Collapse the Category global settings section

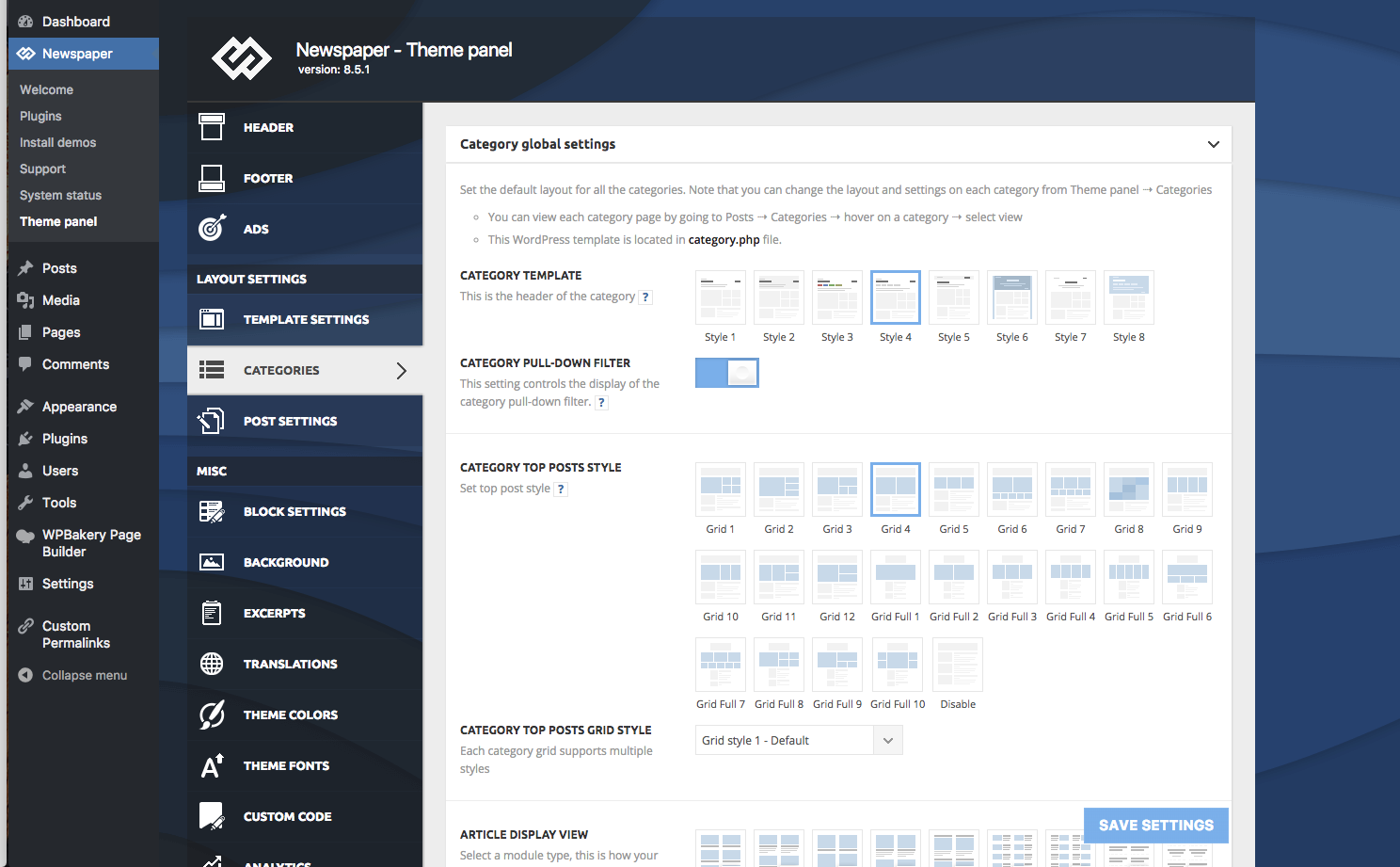[1214, 144]
